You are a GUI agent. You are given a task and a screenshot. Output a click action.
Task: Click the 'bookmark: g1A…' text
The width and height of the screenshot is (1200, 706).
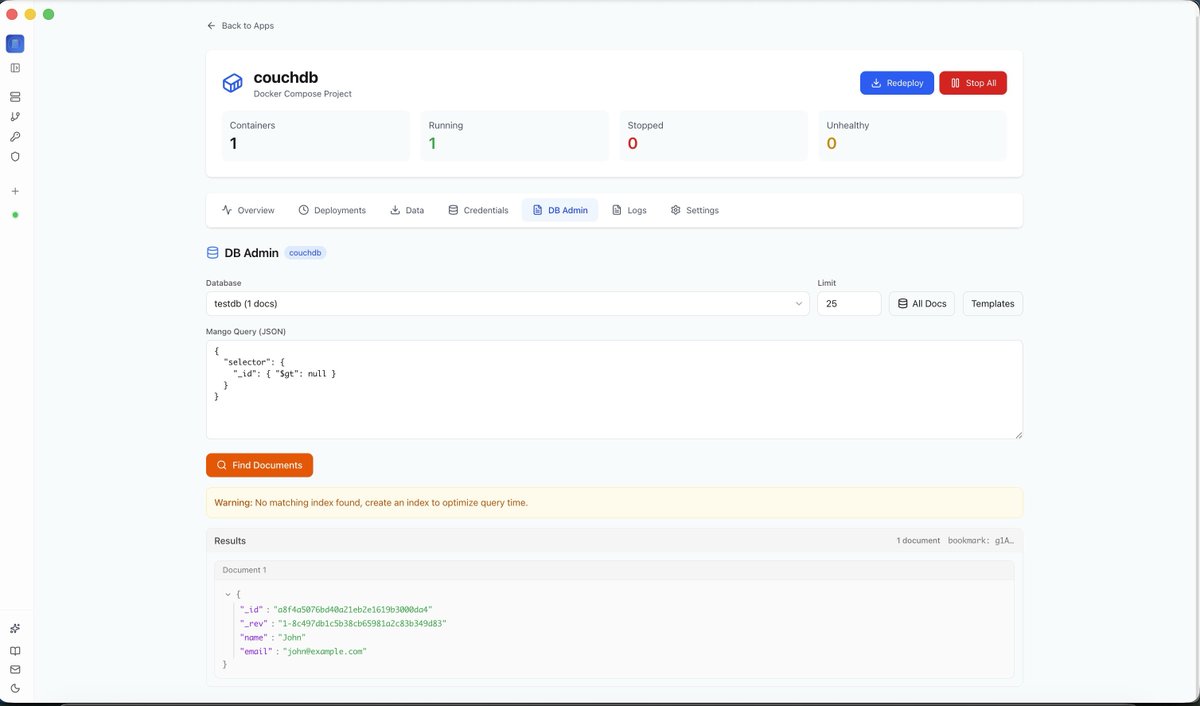(x=981, y=541)
